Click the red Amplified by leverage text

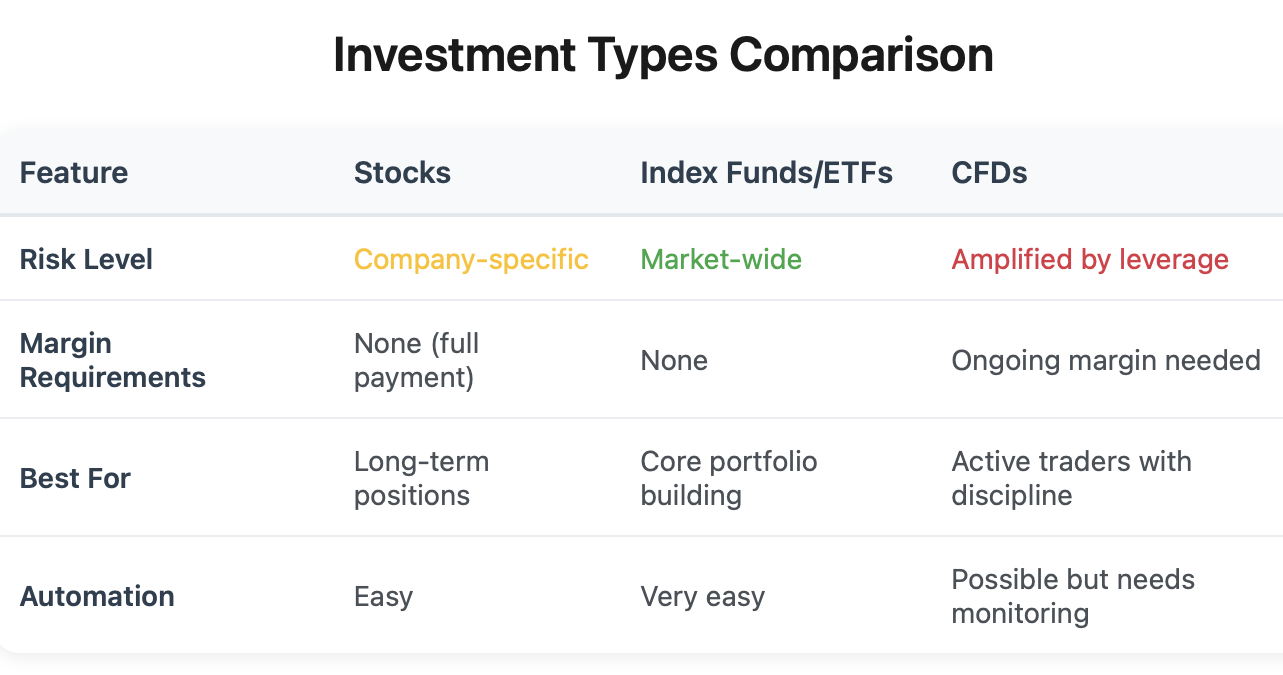1090,260
